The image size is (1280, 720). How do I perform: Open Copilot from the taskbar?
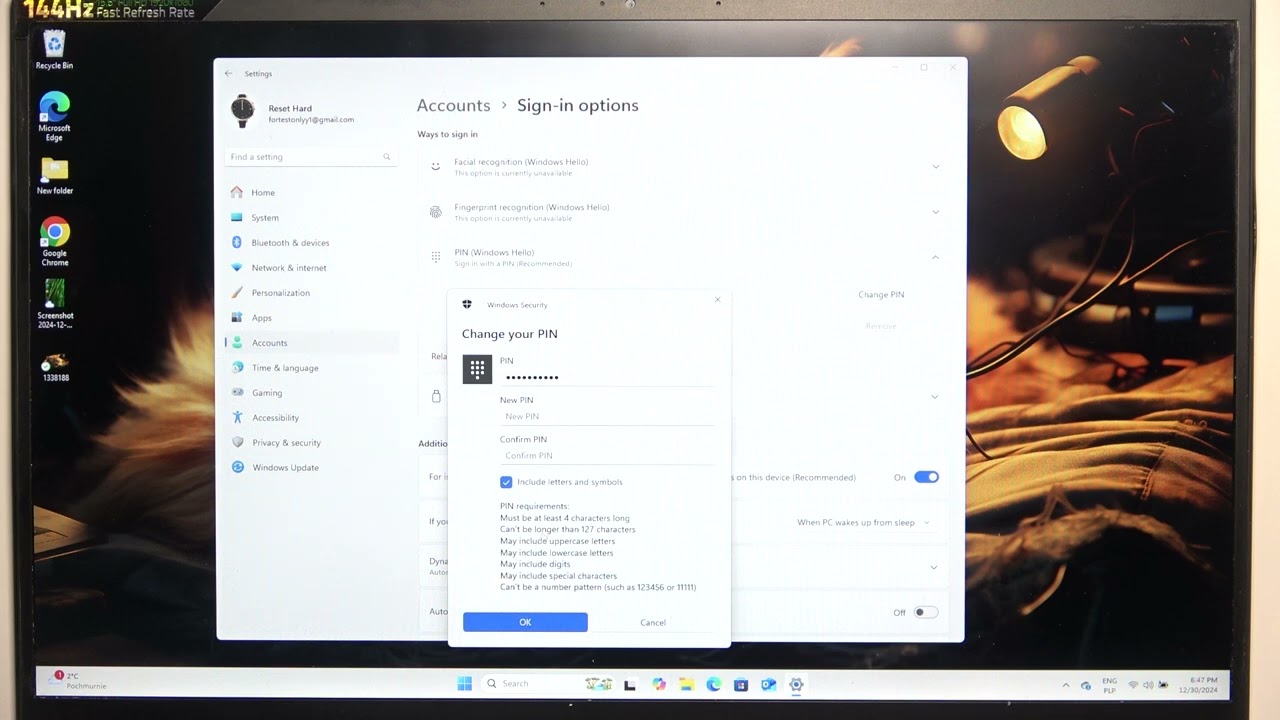(658, 684)
